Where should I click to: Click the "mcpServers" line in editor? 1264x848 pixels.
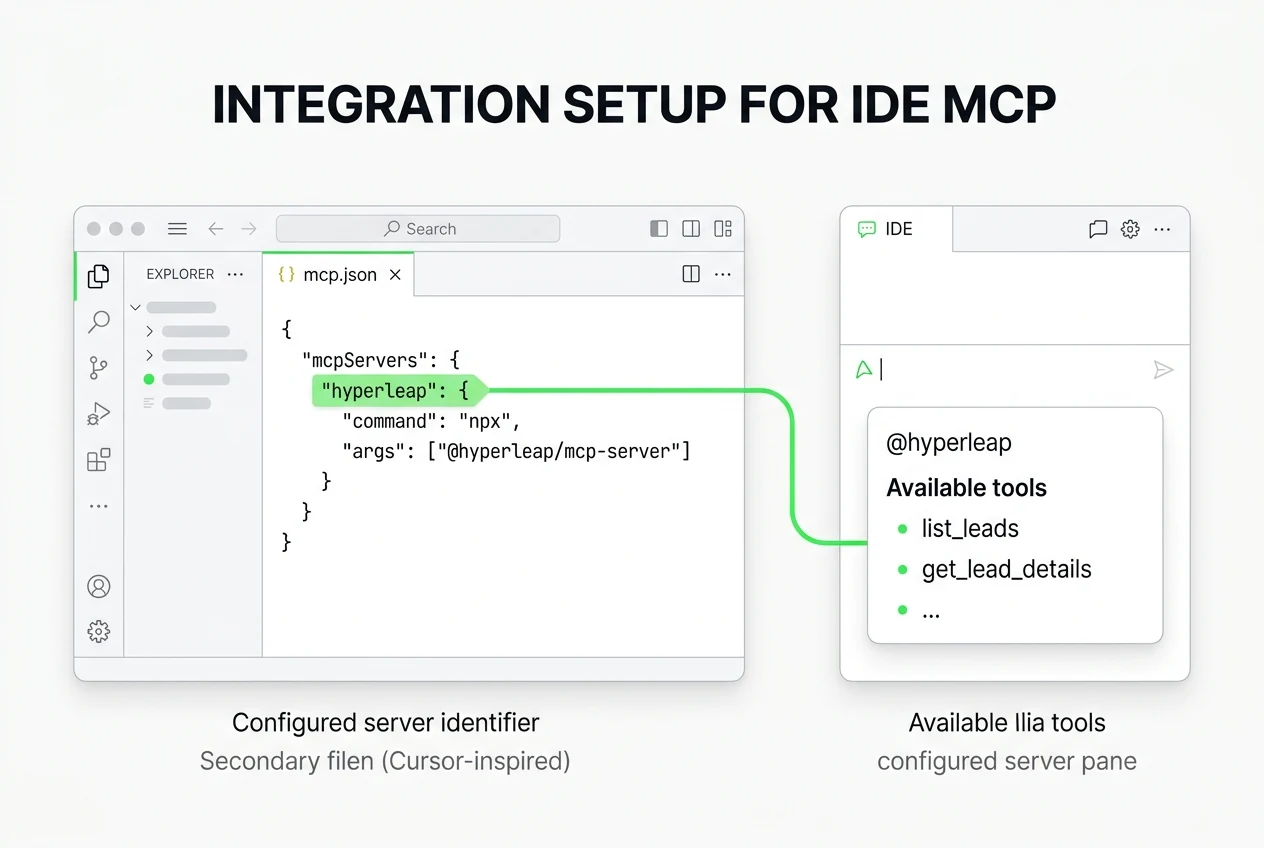coord(380,359)
